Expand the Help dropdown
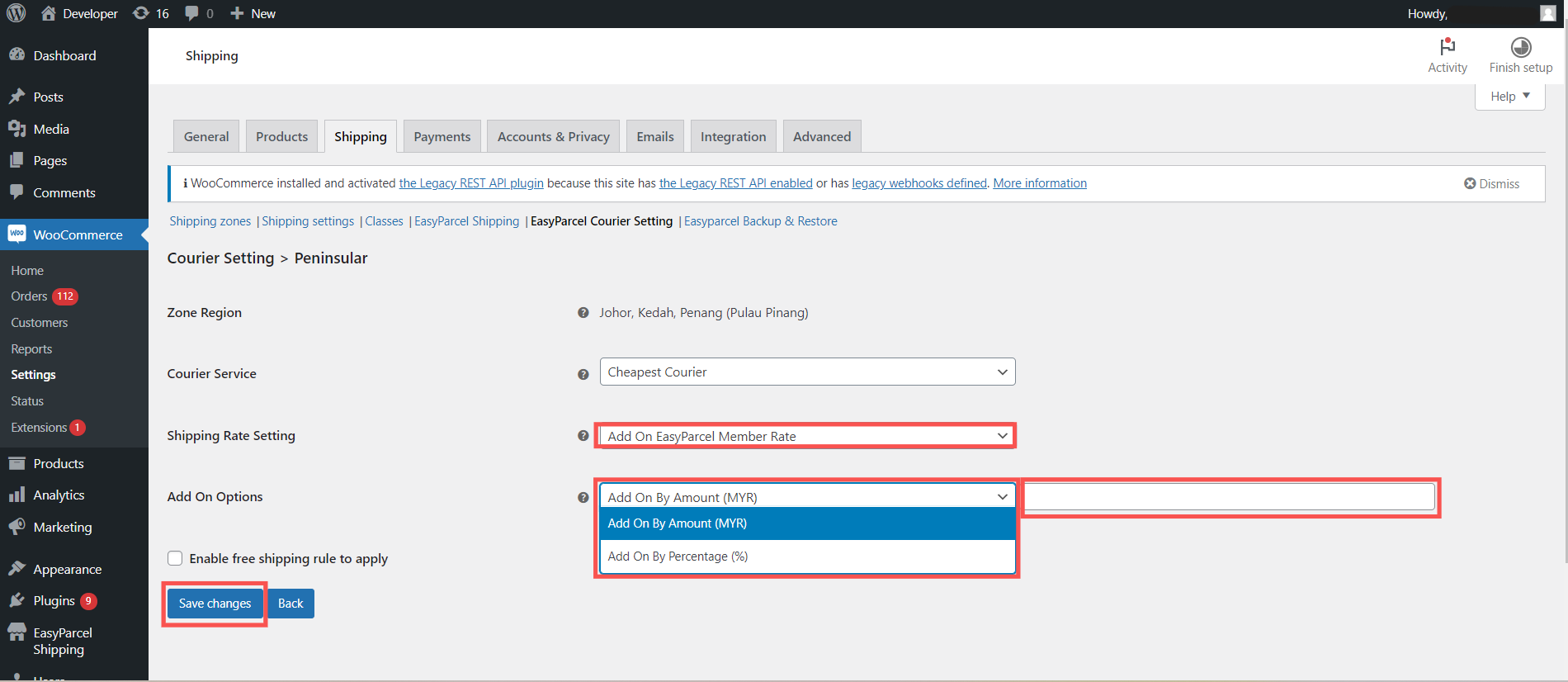 [x=1509, y=97]
